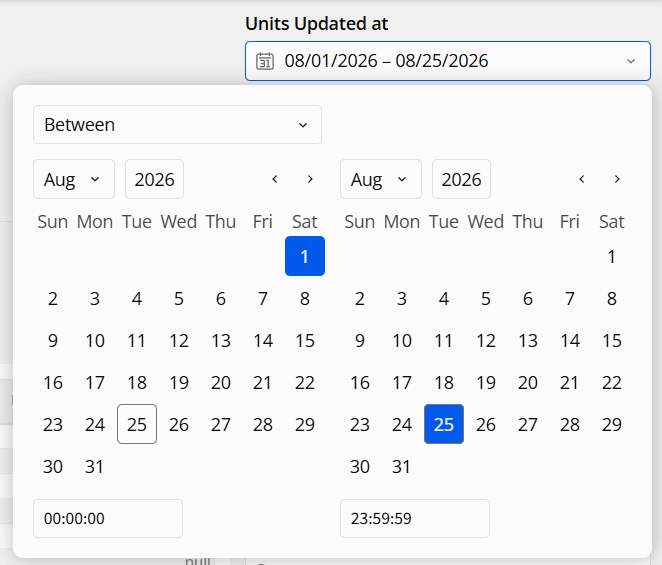Open the right calendar Aug month dropdown
The width and height of the screenshot is (662, 565).
tap(381, 179)
